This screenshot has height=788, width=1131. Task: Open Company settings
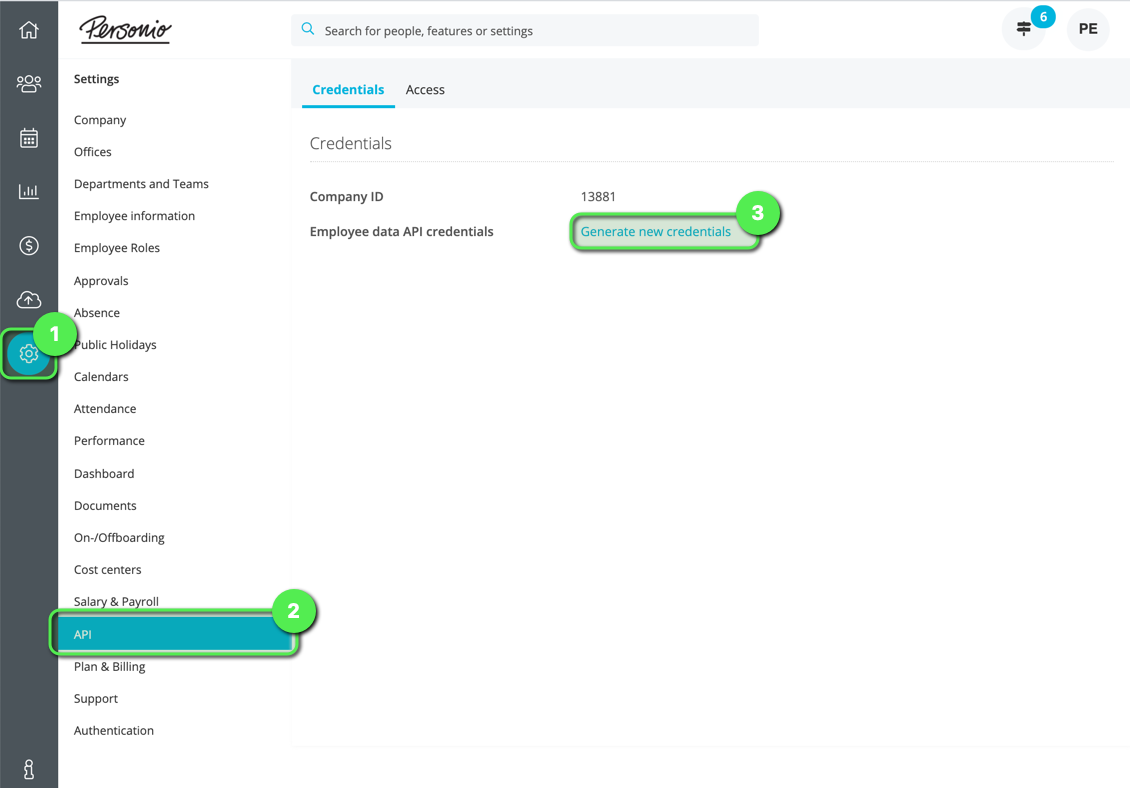click(100, 120)
